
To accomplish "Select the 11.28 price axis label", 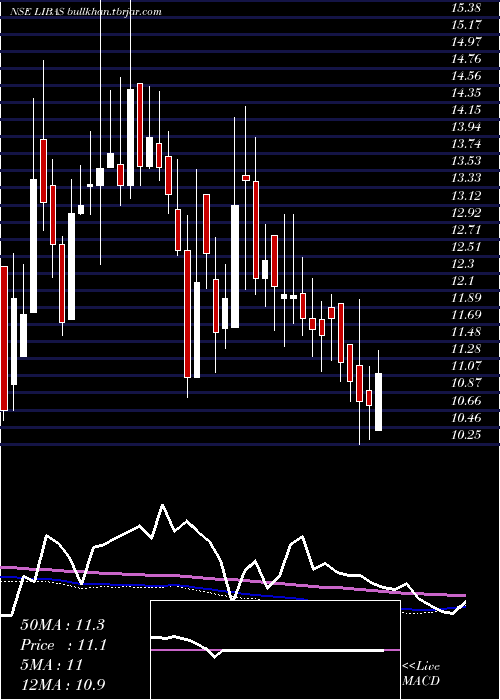I will tap(466, 349).
